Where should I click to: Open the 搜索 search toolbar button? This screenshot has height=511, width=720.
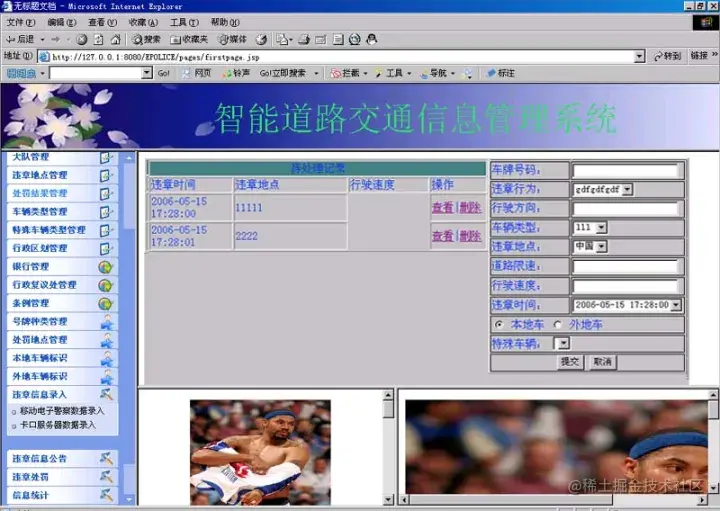pyautogui.click(x=146, y=39)
